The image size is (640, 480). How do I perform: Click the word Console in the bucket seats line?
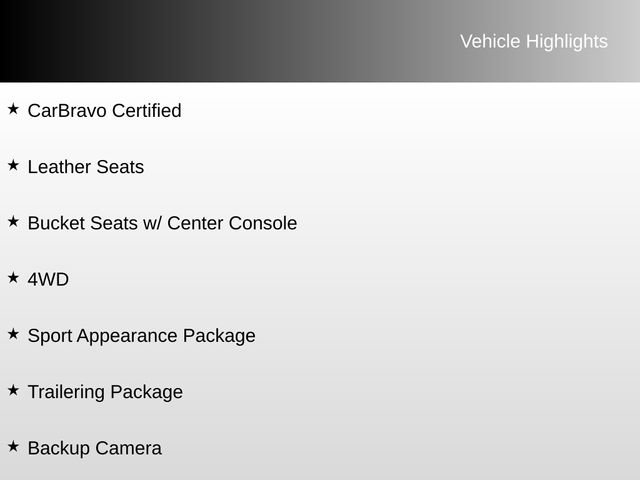click(263, 223)
